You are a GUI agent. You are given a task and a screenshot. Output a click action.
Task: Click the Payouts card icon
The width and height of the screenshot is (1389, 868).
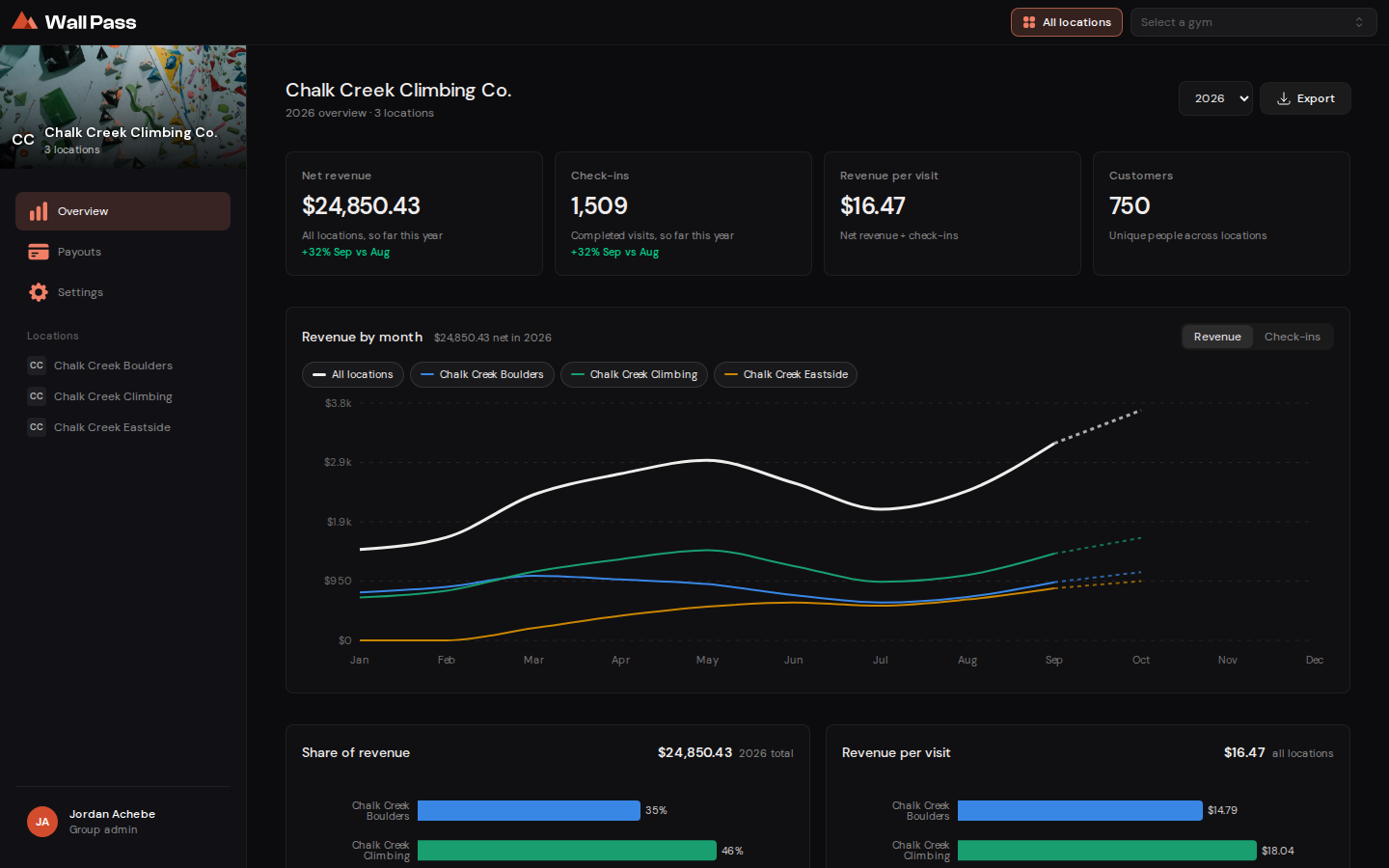[x=39, y=252]
